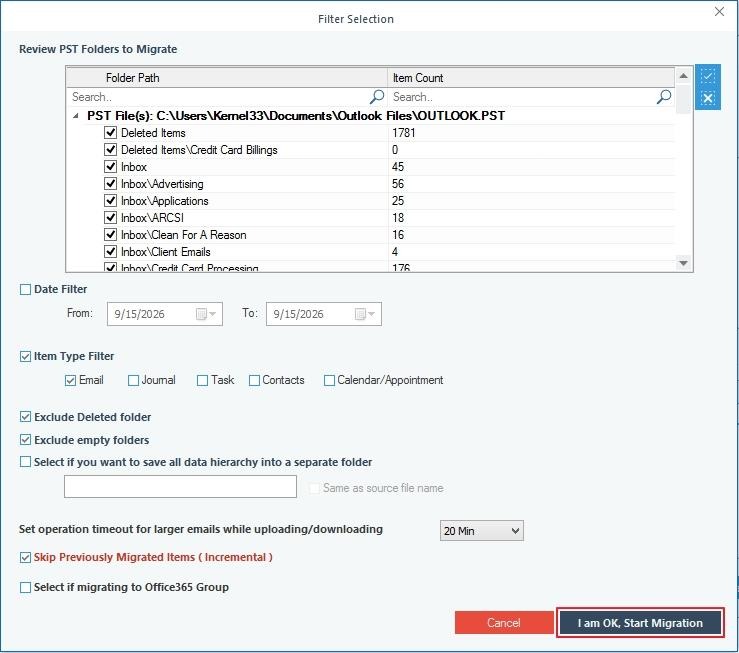Open the 20 Min timeout dropdown

(482, 531)
